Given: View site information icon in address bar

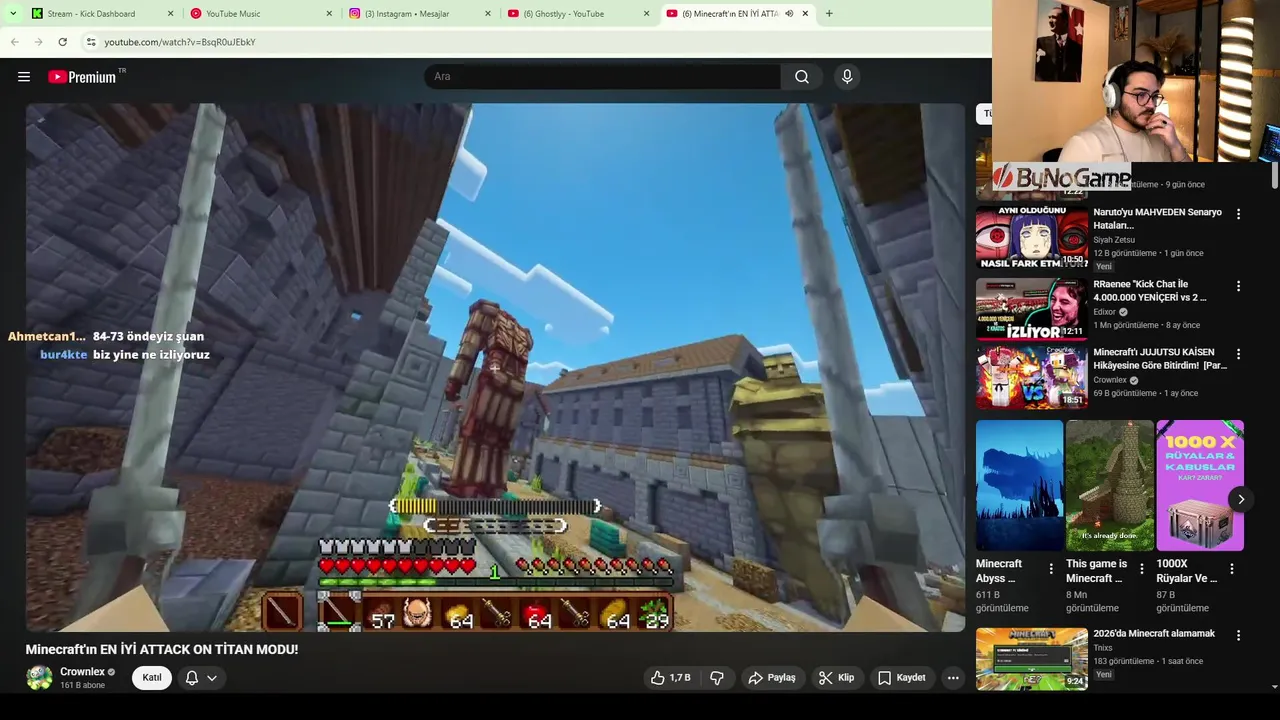Looking at the screenshot, I should 91,42.
